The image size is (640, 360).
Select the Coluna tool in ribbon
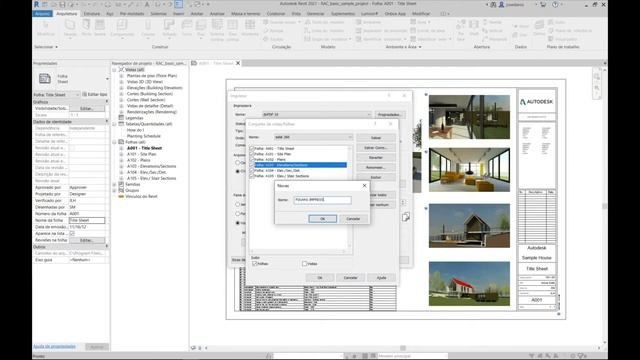pos(148,28)
